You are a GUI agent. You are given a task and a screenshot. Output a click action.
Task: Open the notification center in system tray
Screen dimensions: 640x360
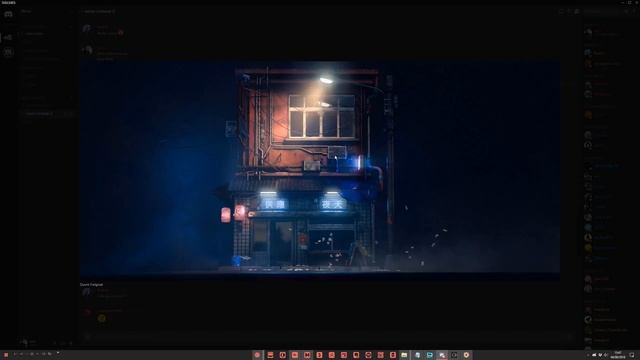coord(632,355)
